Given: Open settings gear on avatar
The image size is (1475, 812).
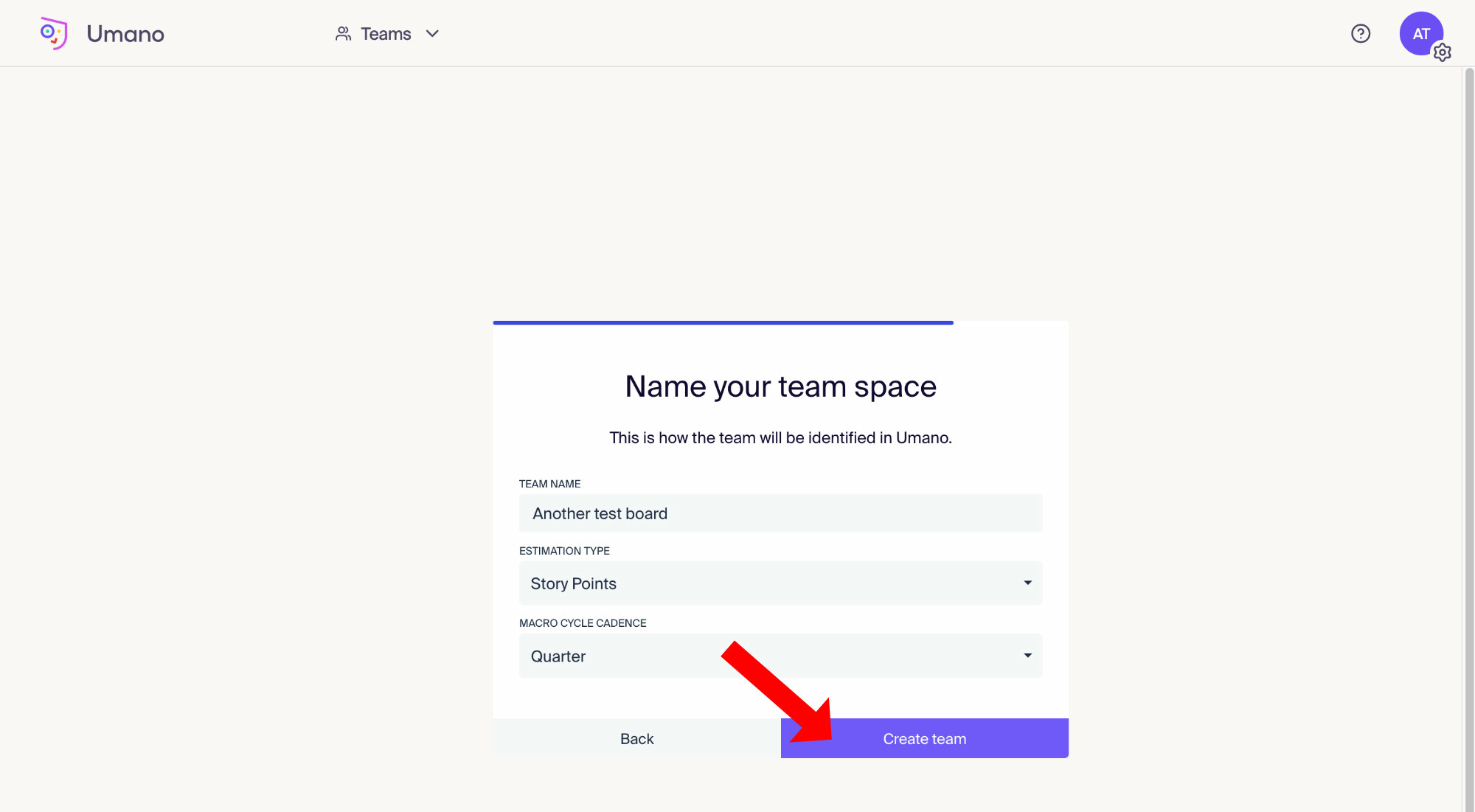Looking at the screenshot, I should click(x=1443, y=52).
